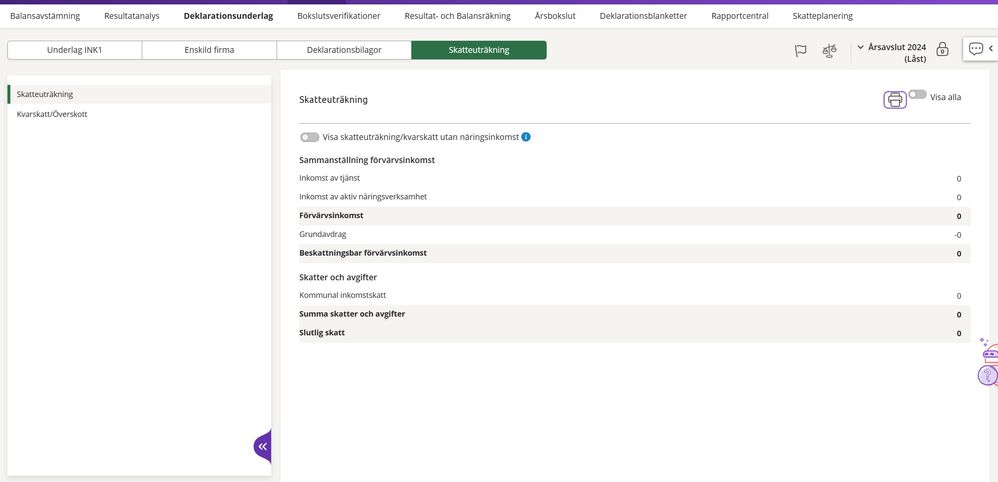Toggle Visa skatteuträkning/kvarskatt utan näringsinkomst
This screenshot has width=998, height=482.
tap(310, 137)
